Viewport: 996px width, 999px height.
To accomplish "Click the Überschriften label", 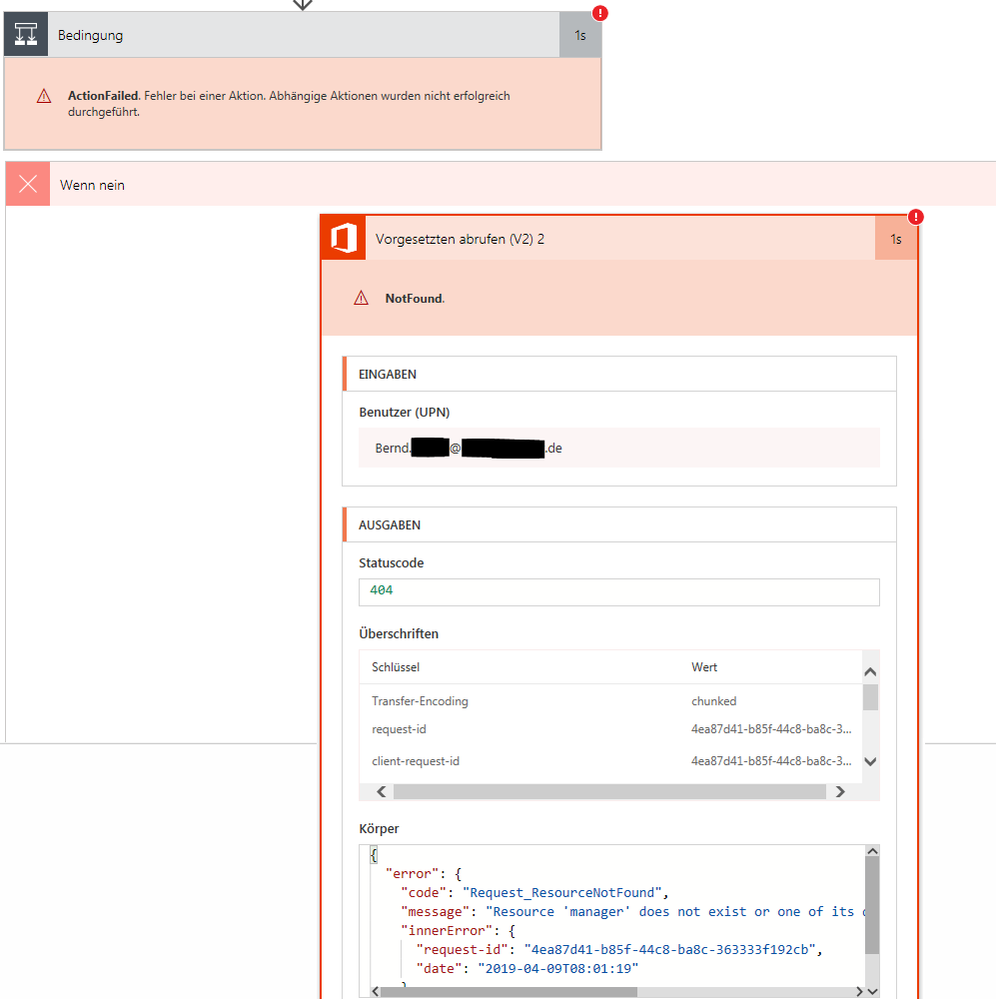I will (399, 633).
